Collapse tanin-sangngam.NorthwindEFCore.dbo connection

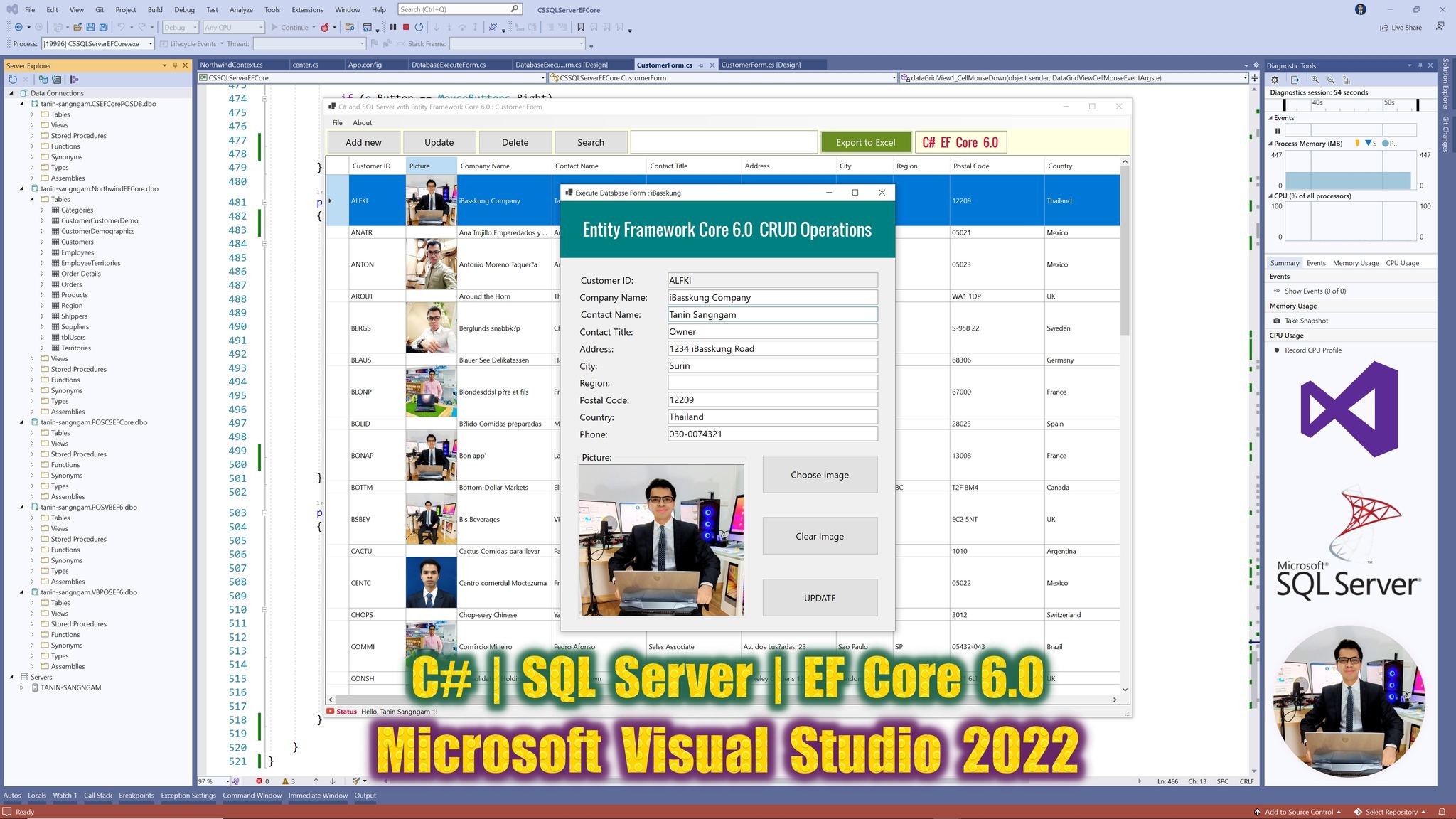click(21, 188)
